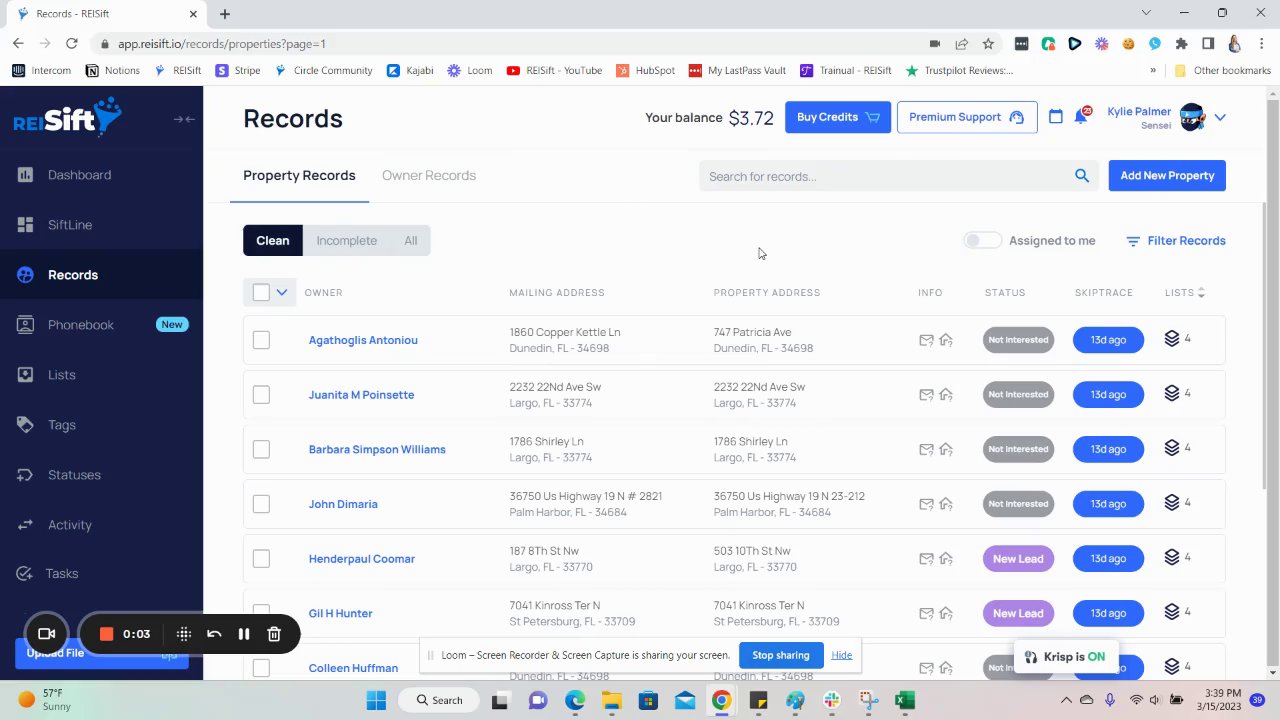This screenshot has width=1280, height=720.
Task: Open the Windows Start menu
Action: pyautogui.click(x=376, y=700)
